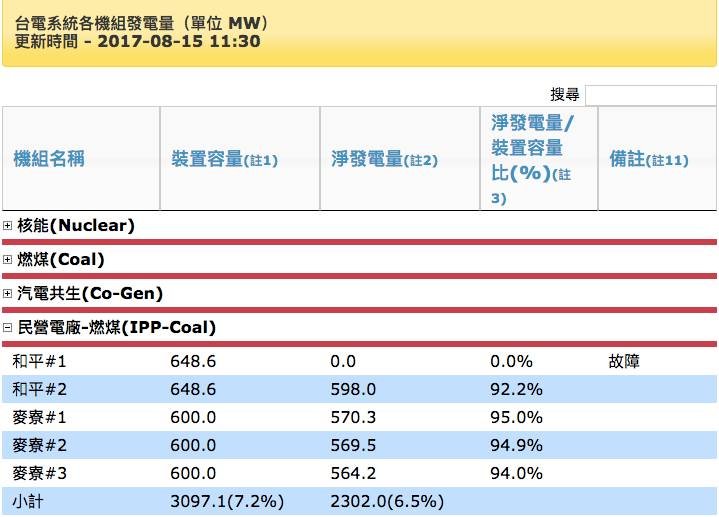
Task: Click the 和平#2 unit name
Action: (39, 389)
